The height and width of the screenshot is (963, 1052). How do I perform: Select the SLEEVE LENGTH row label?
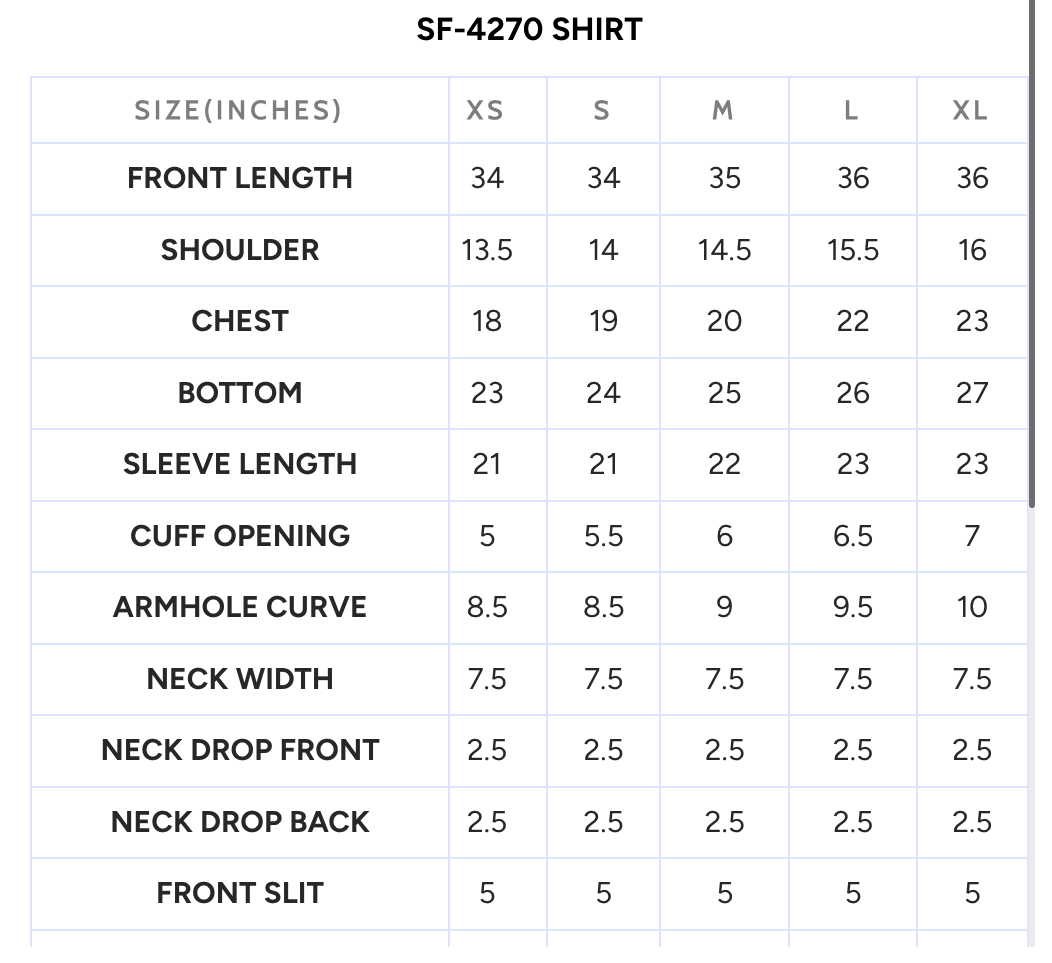[x=240, y=464]
